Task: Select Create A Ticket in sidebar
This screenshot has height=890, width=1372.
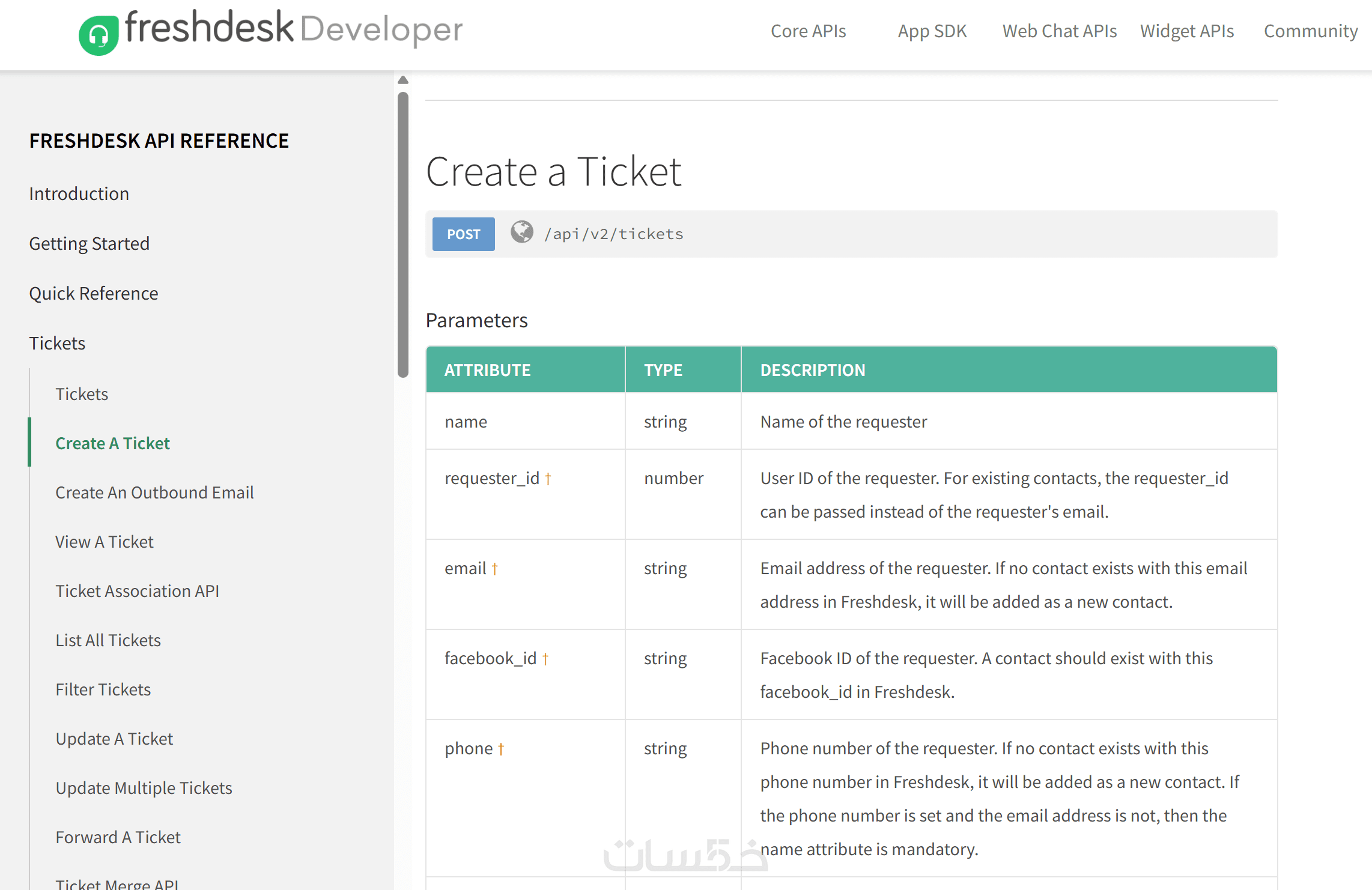Action: 112,443
